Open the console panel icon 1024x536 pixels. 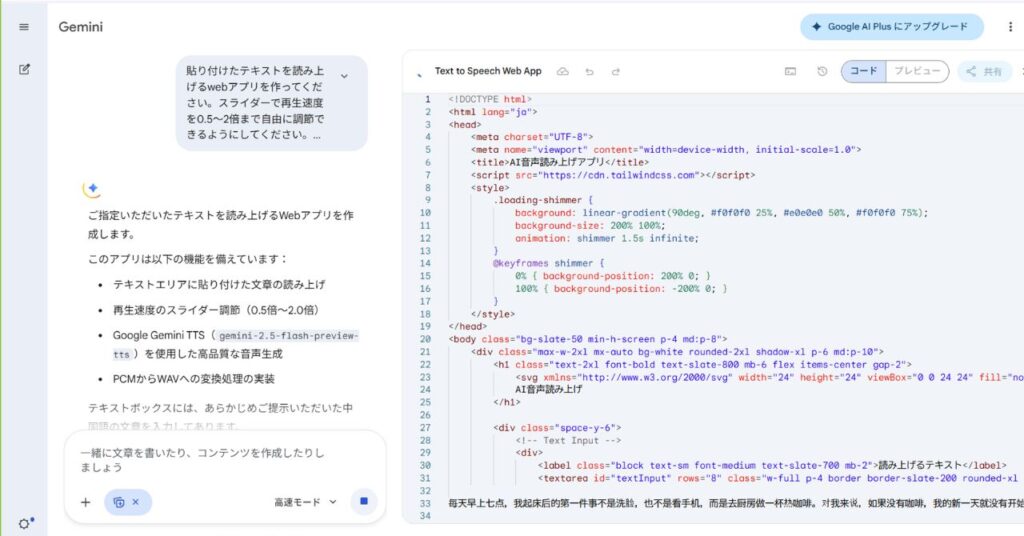(790, 71)
